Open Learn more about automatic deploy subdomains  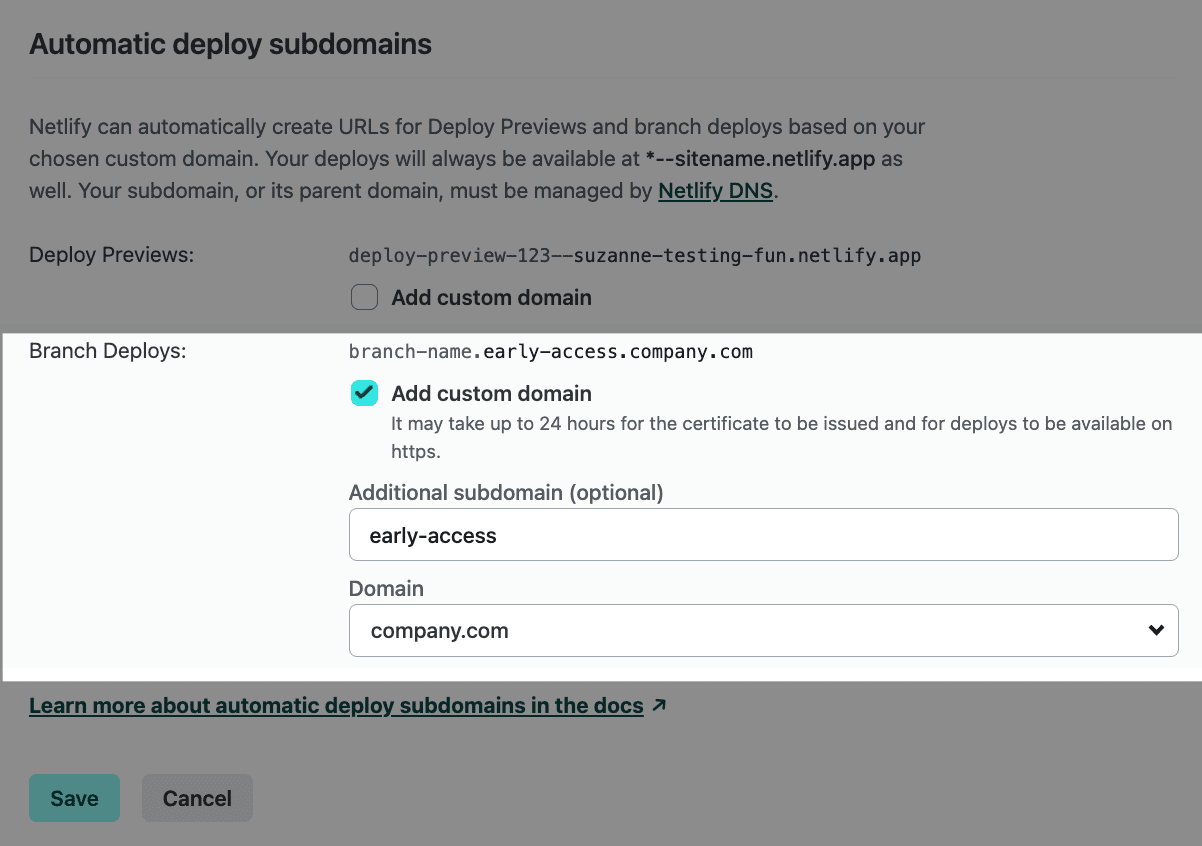click(336, 706)
